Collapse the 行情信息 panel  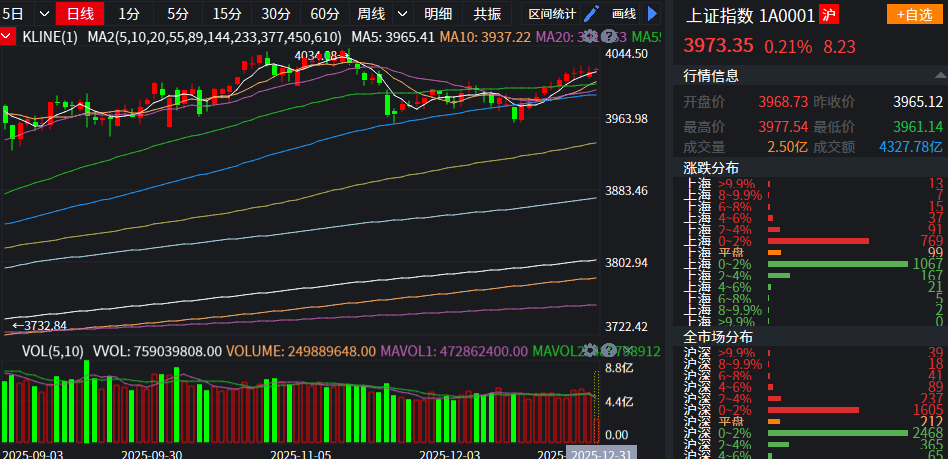[936, 76]
